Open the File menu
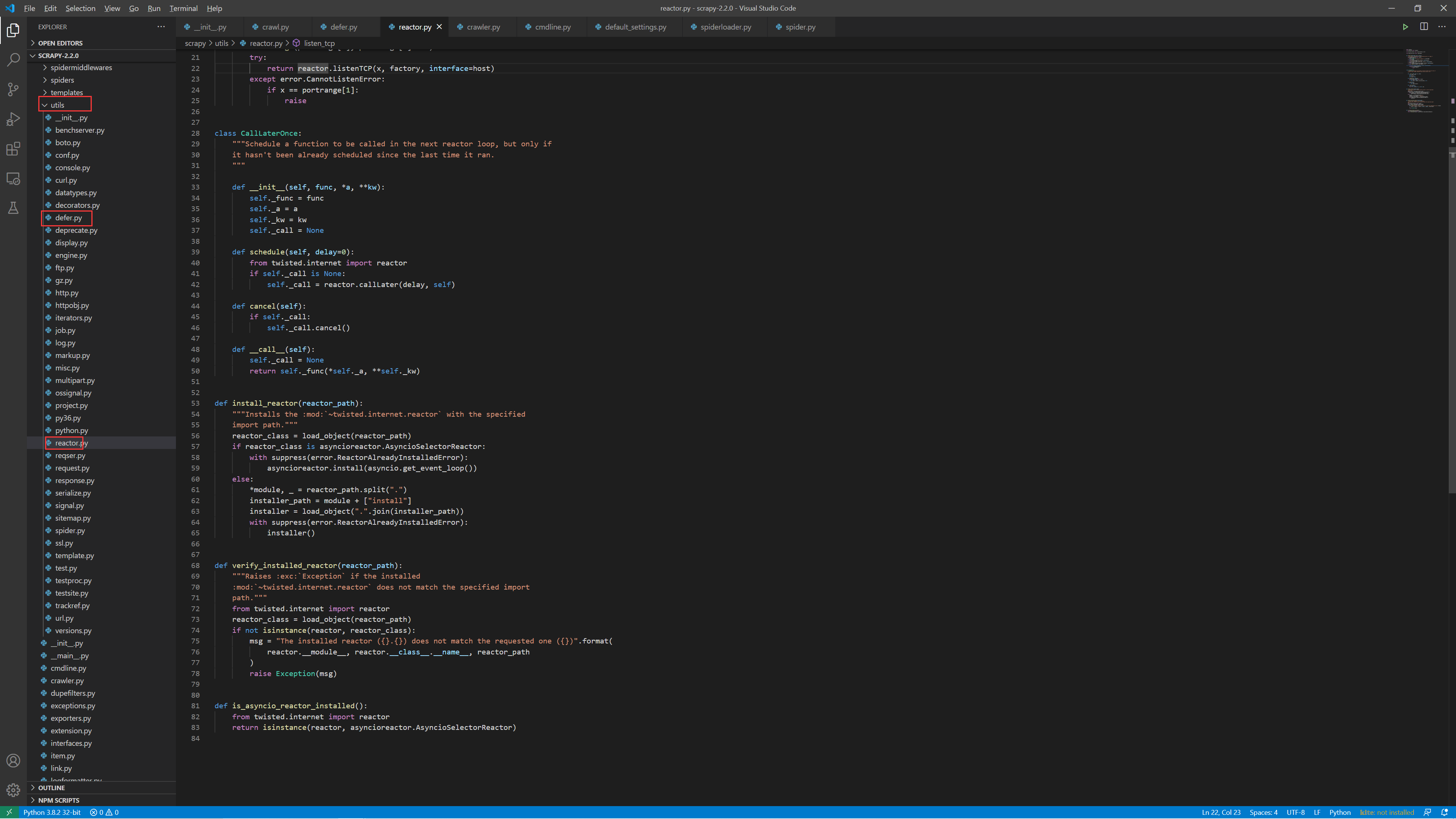This screenshot has width=1456, height=819. point(30,8)
